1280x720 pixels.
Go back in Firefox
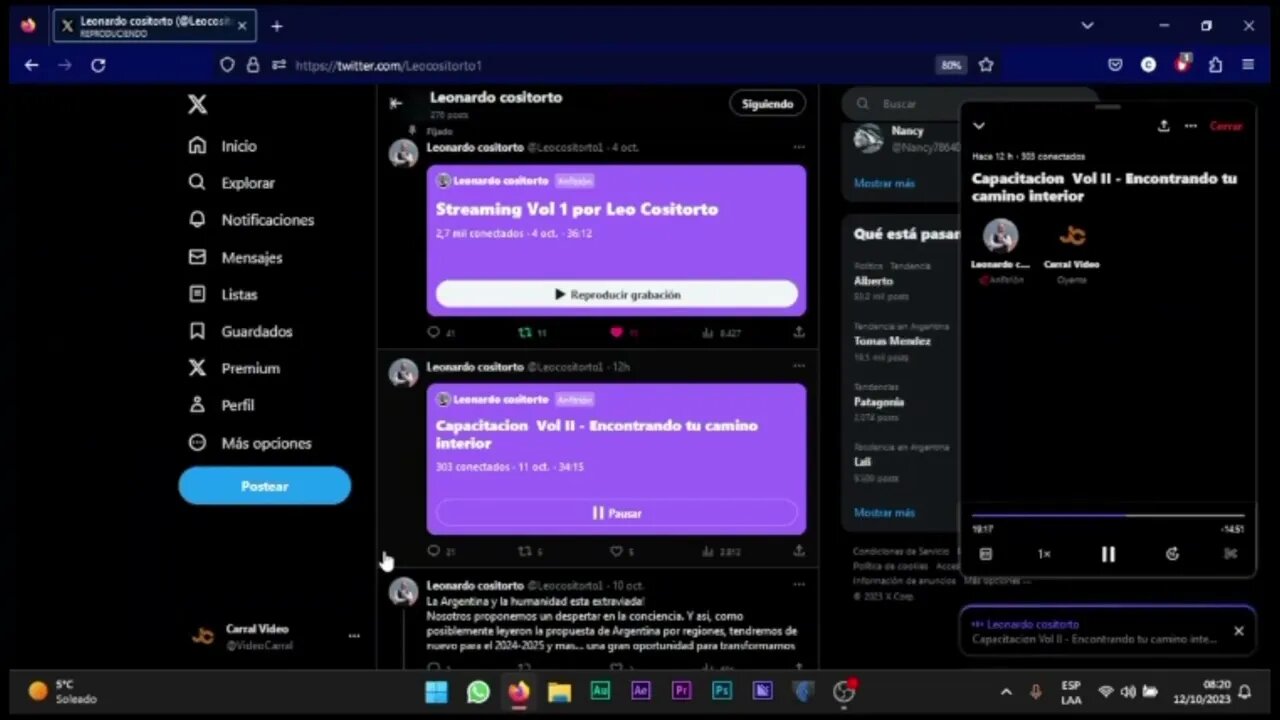click(31, 65)
